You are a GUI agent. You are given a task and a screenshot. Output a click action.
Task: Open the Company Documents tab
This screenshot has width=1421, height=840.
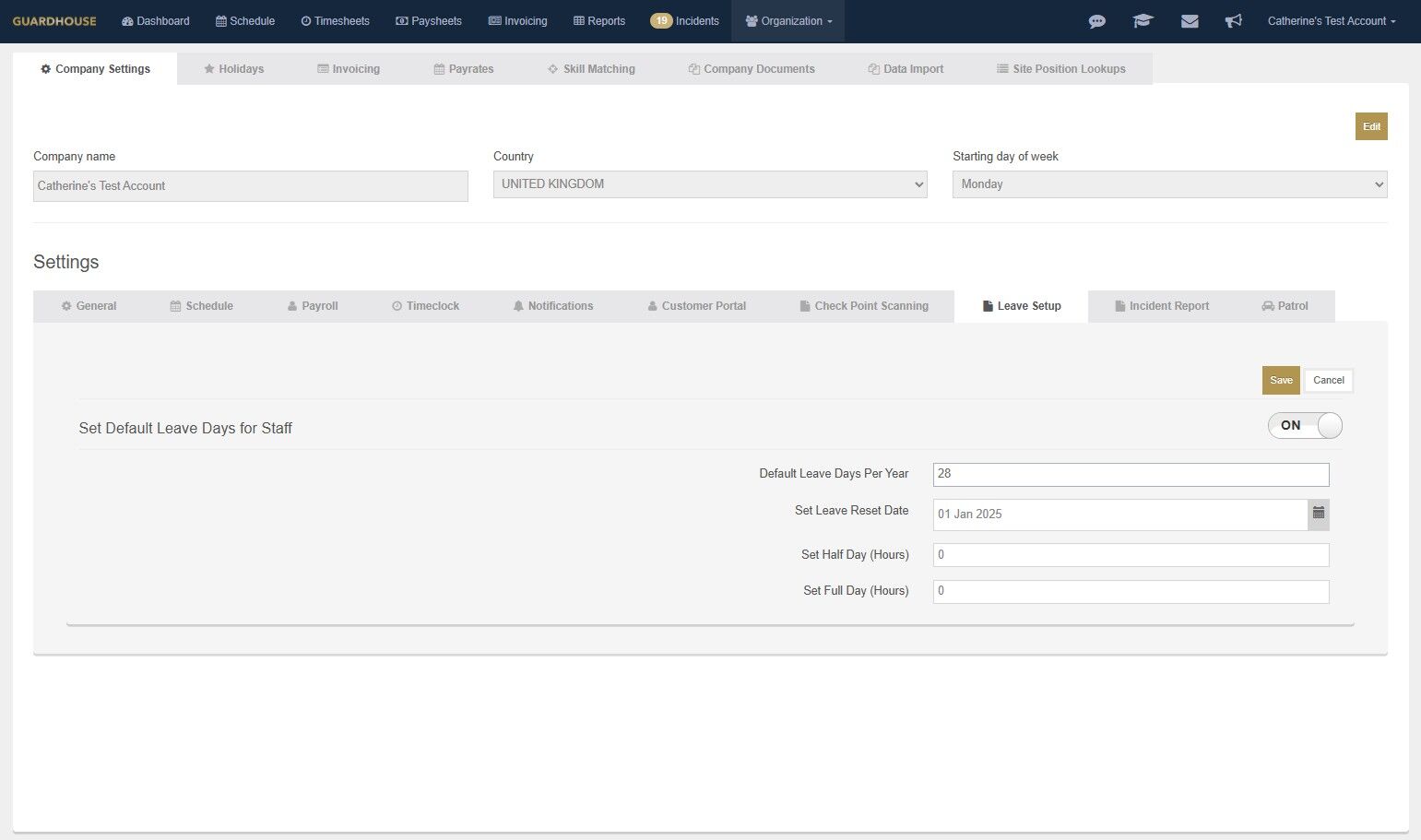pyautogui.click(x=752, y=69)
